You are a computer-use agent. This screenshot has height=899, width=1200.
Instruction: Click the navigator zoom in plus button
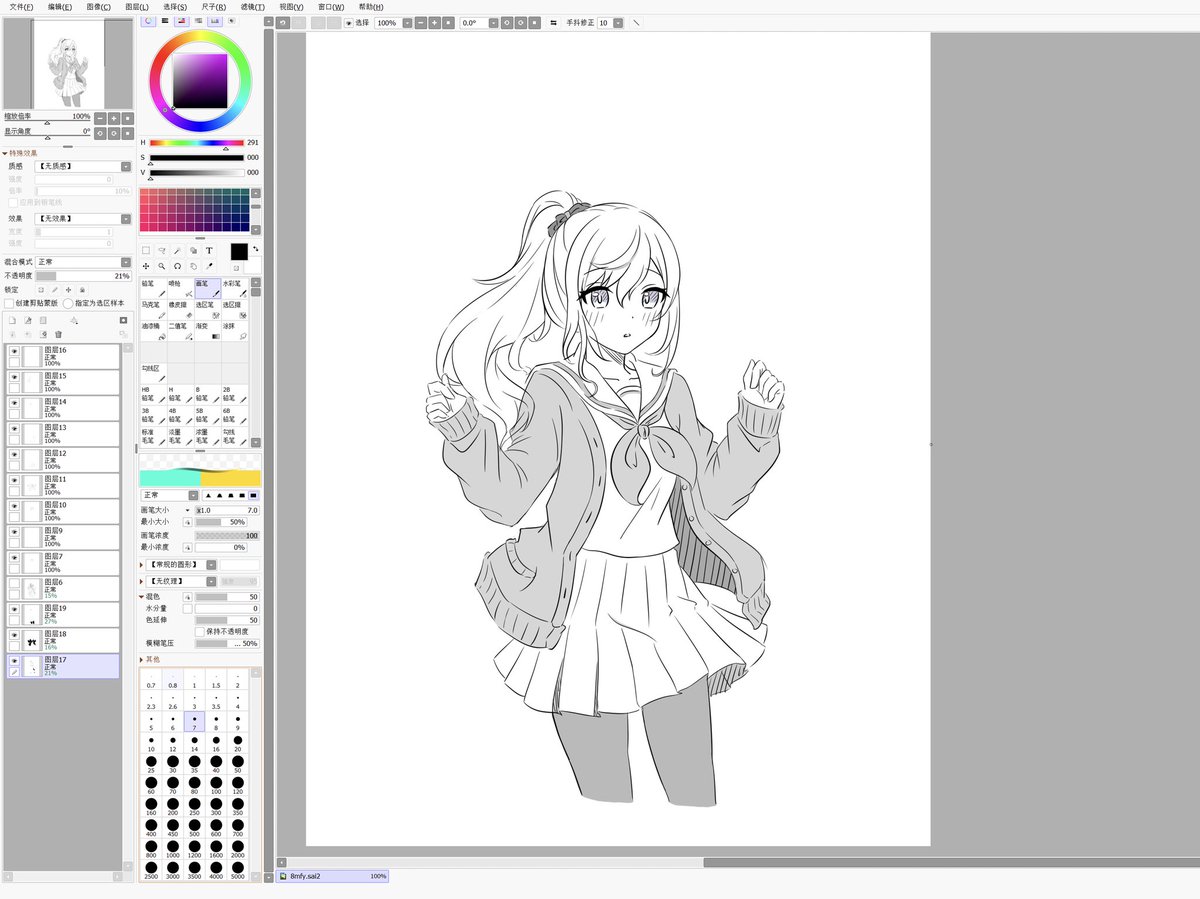point(114,117)
